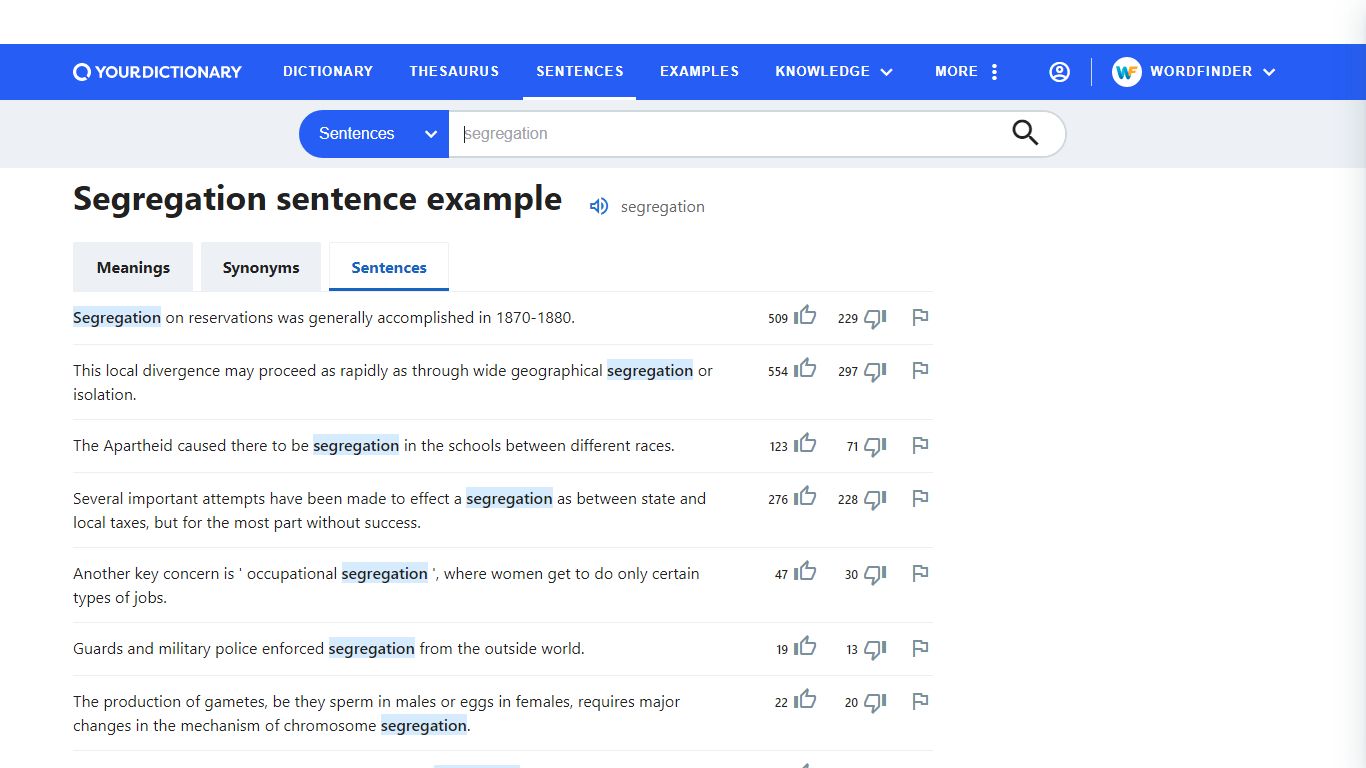Downvote the 'local divergence' sentence

(x=875, y=371)
